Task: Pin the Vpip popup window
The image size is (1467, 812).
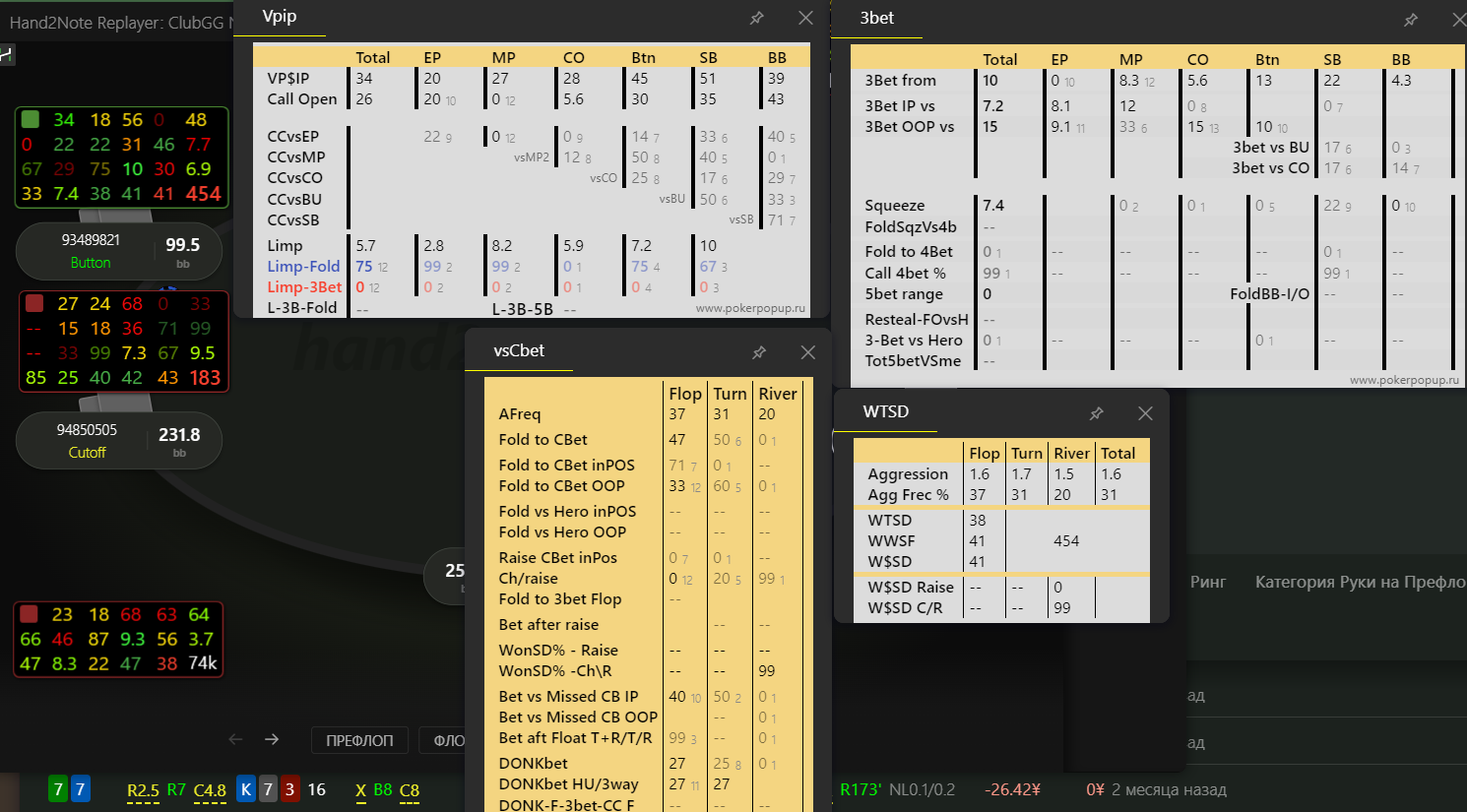Action: 757,18
